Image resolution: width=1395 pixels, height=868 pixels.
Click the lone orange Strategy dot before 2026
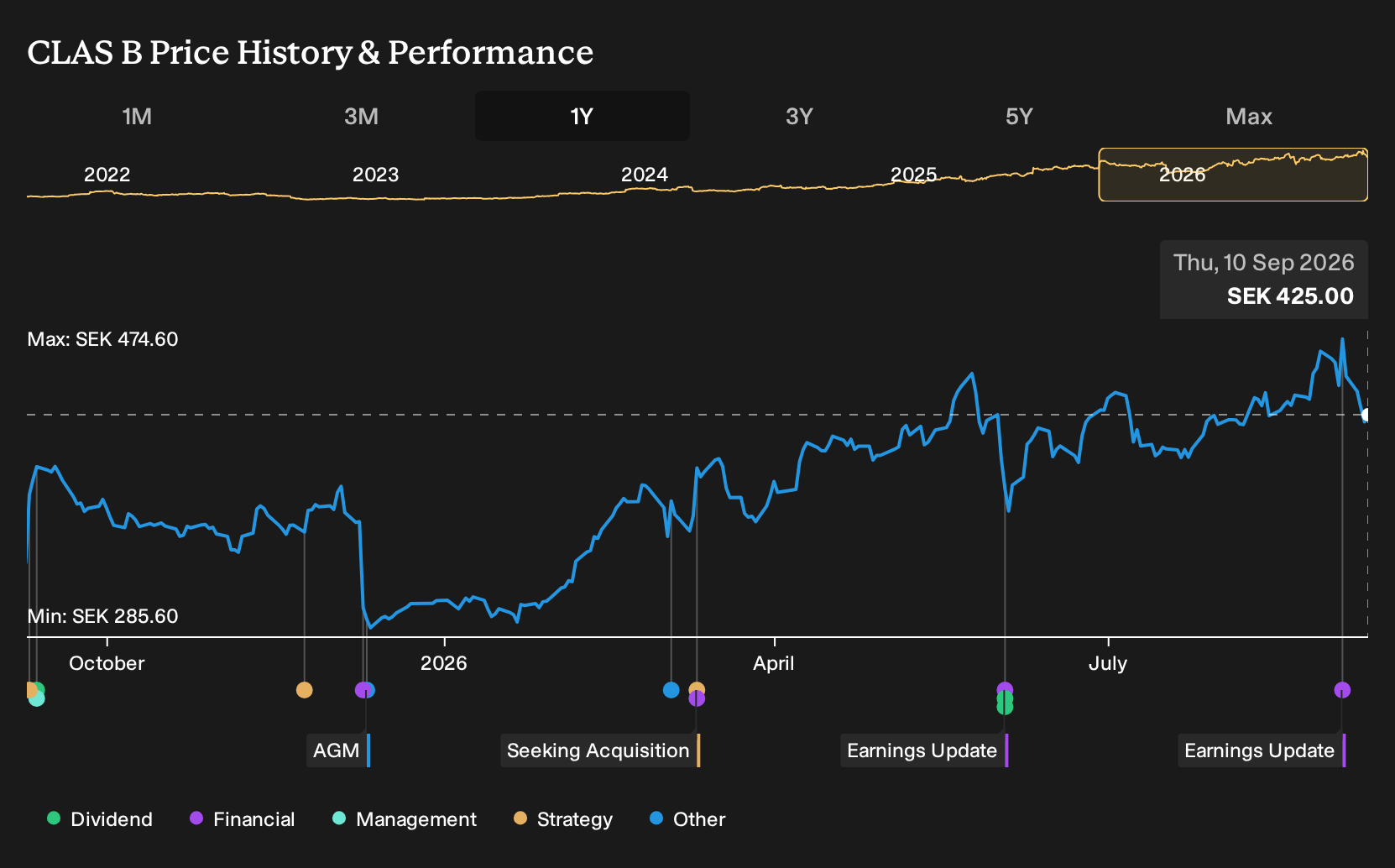point(304,690)
